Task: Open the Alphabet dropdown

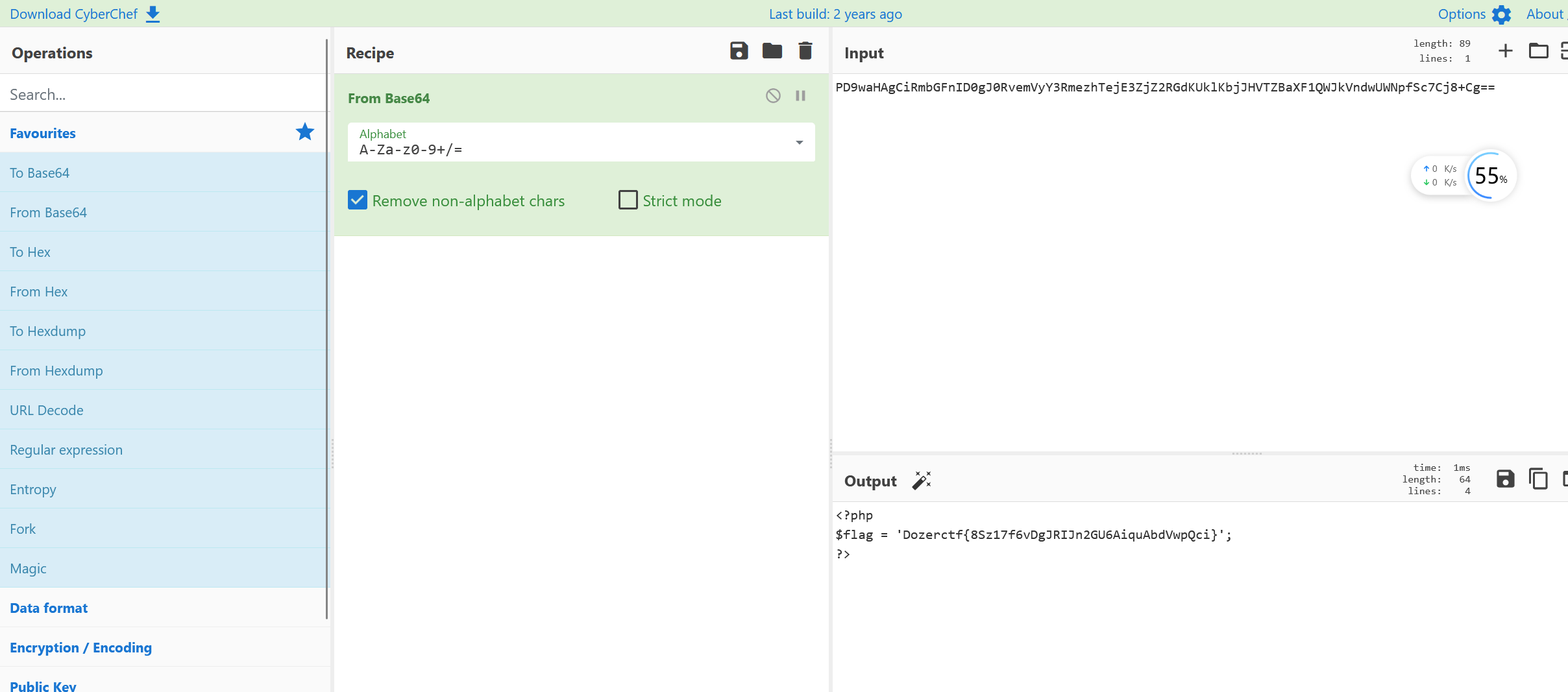Action: point(580,143)
